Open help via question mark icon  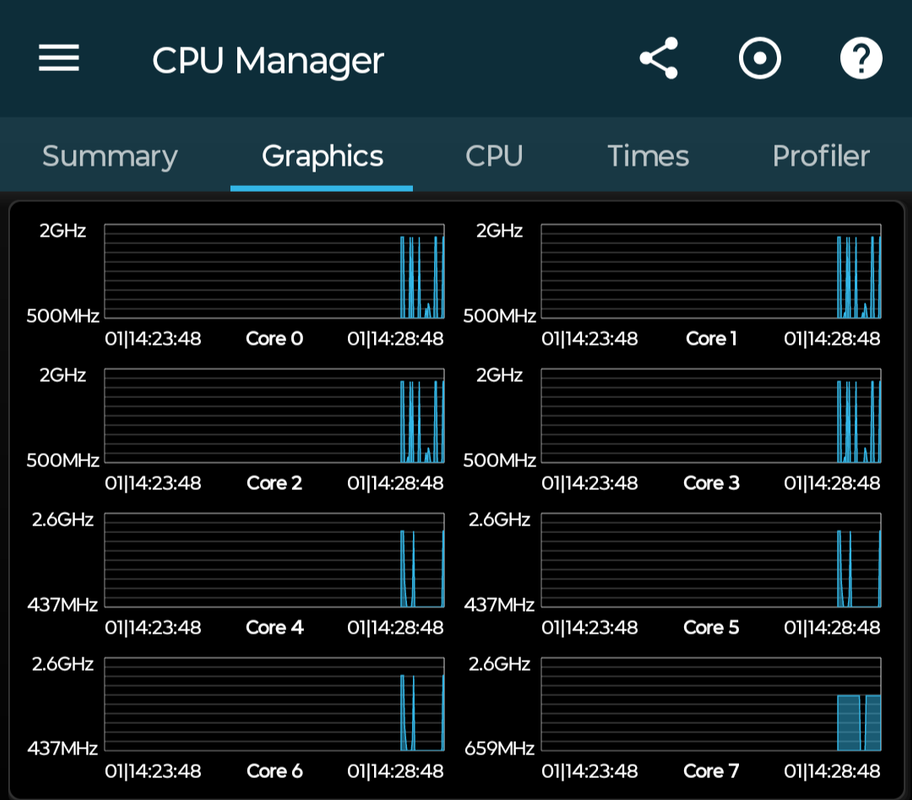point(860,59)
